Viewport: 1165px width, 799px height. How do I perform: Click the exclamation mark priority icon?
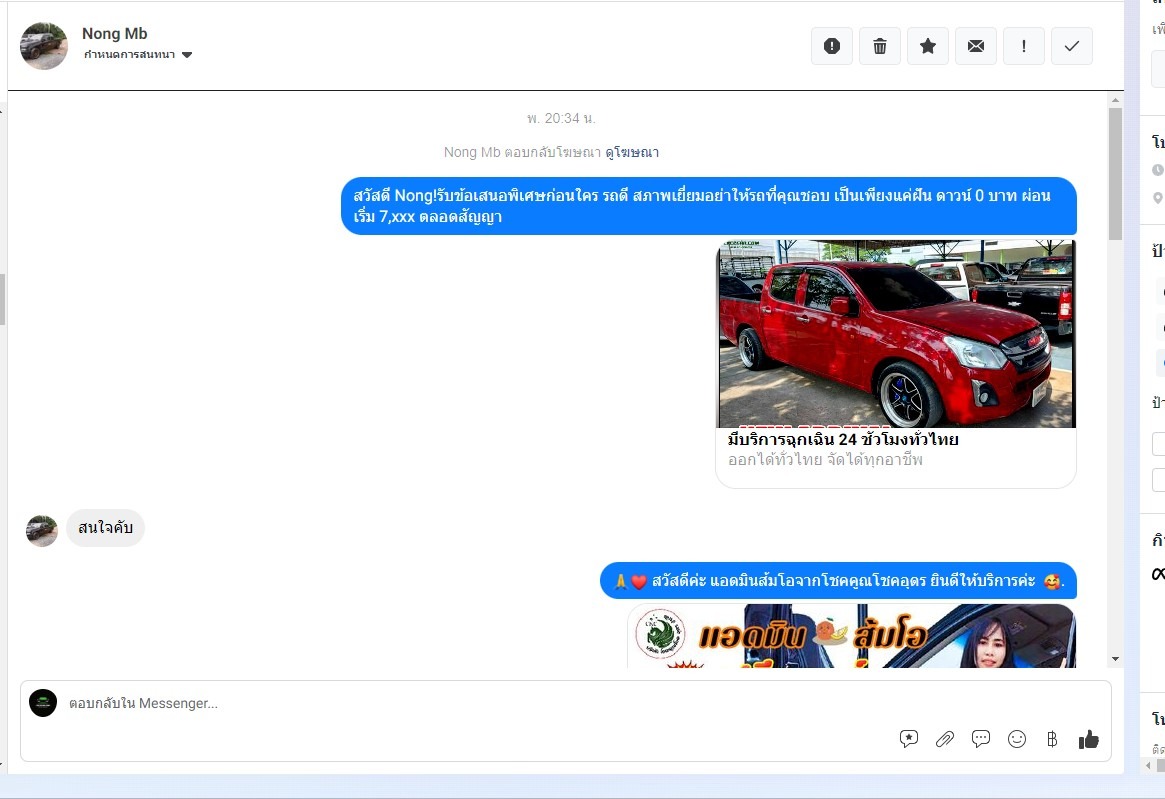coord(1024,46)
